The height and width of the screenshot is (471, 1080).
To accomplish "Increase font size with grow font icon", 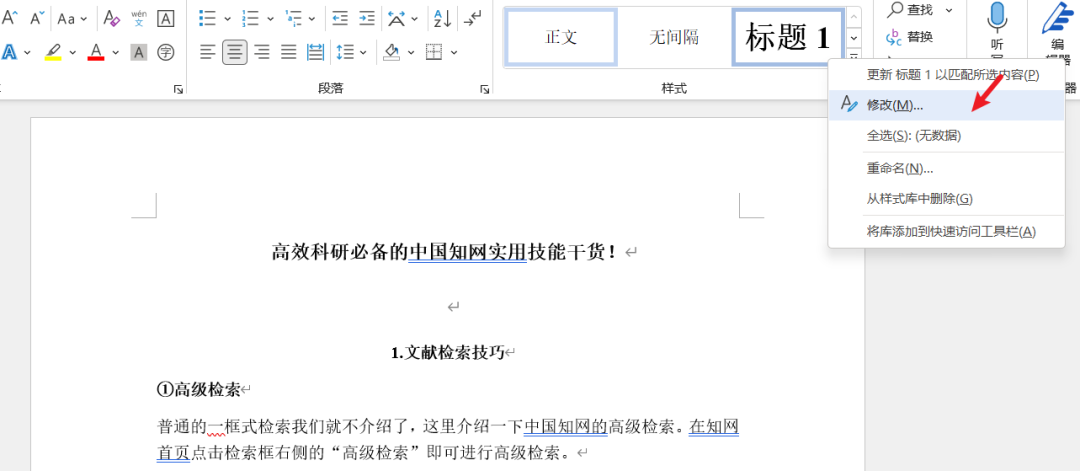I will click(10, 18).
